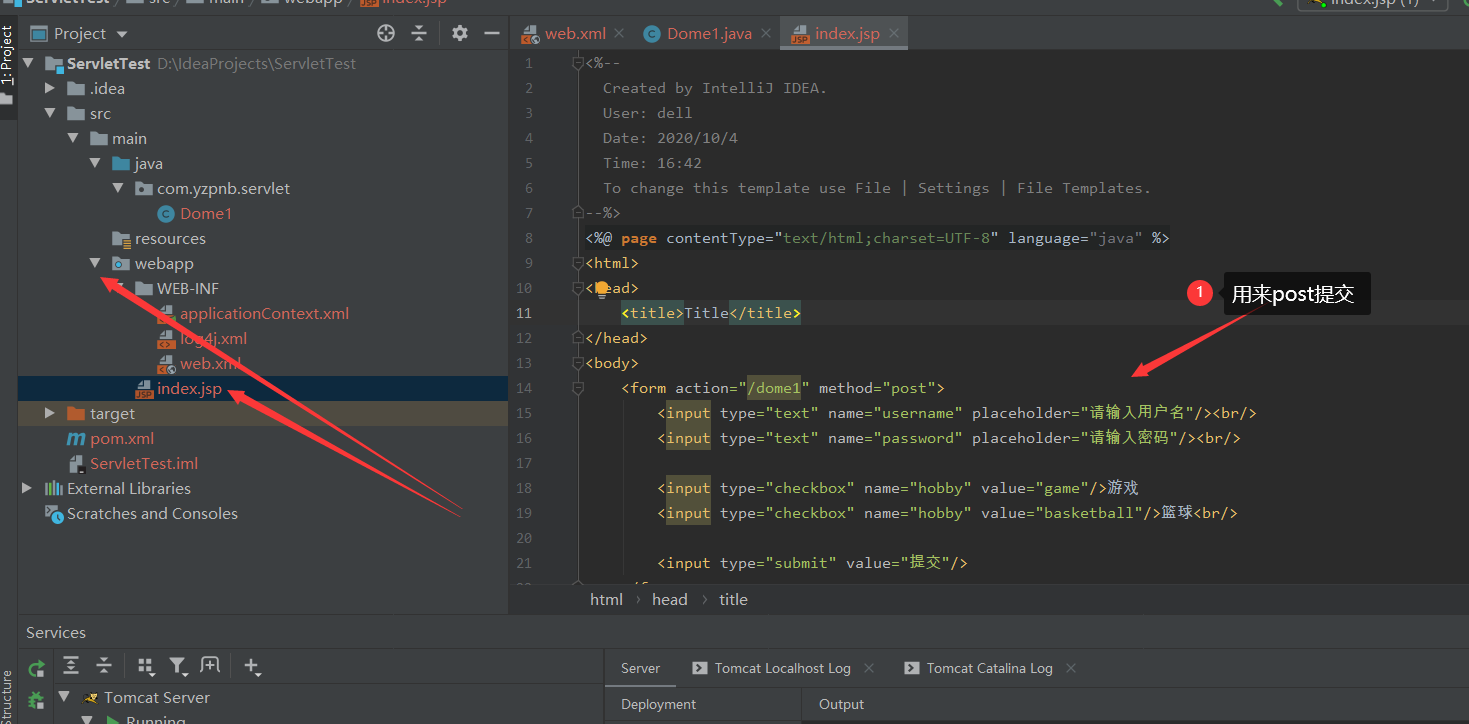Expand the target folder
This screenshot has height=724, width=1469.
(x=50, y=413)
